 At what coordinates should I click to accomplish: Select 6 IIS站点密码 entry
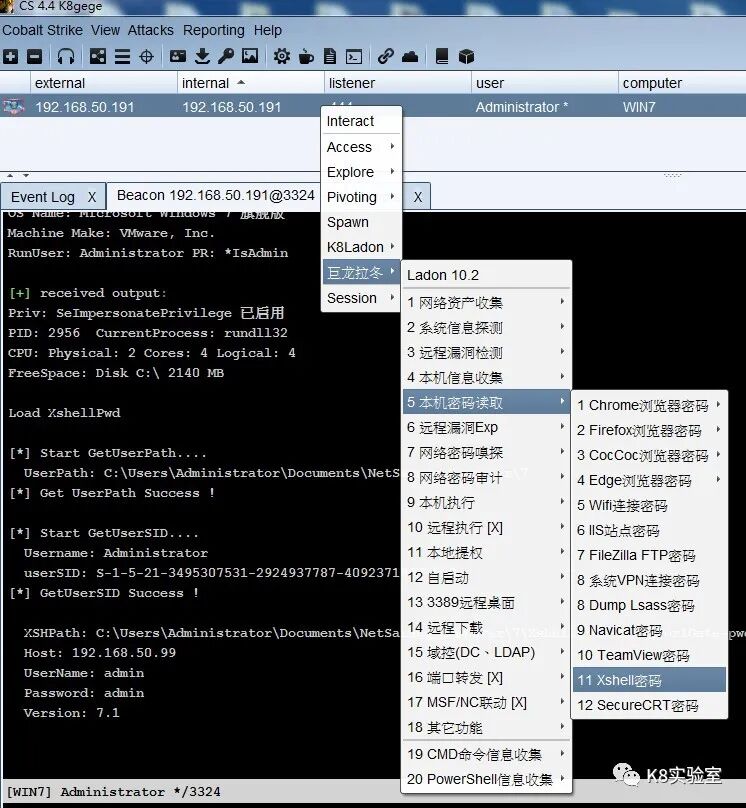click(649, 530)
